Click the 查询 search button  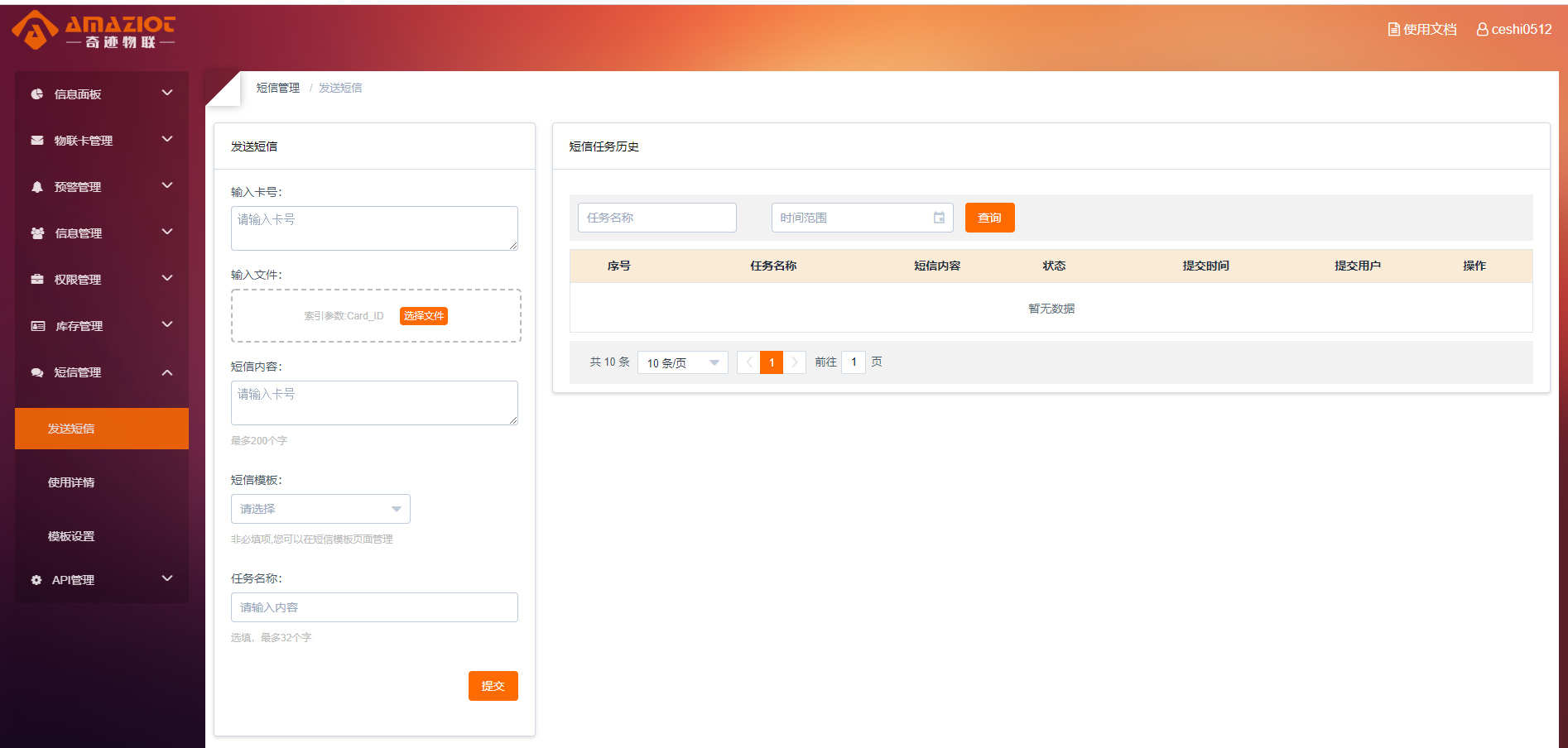(x=990, y=218)
